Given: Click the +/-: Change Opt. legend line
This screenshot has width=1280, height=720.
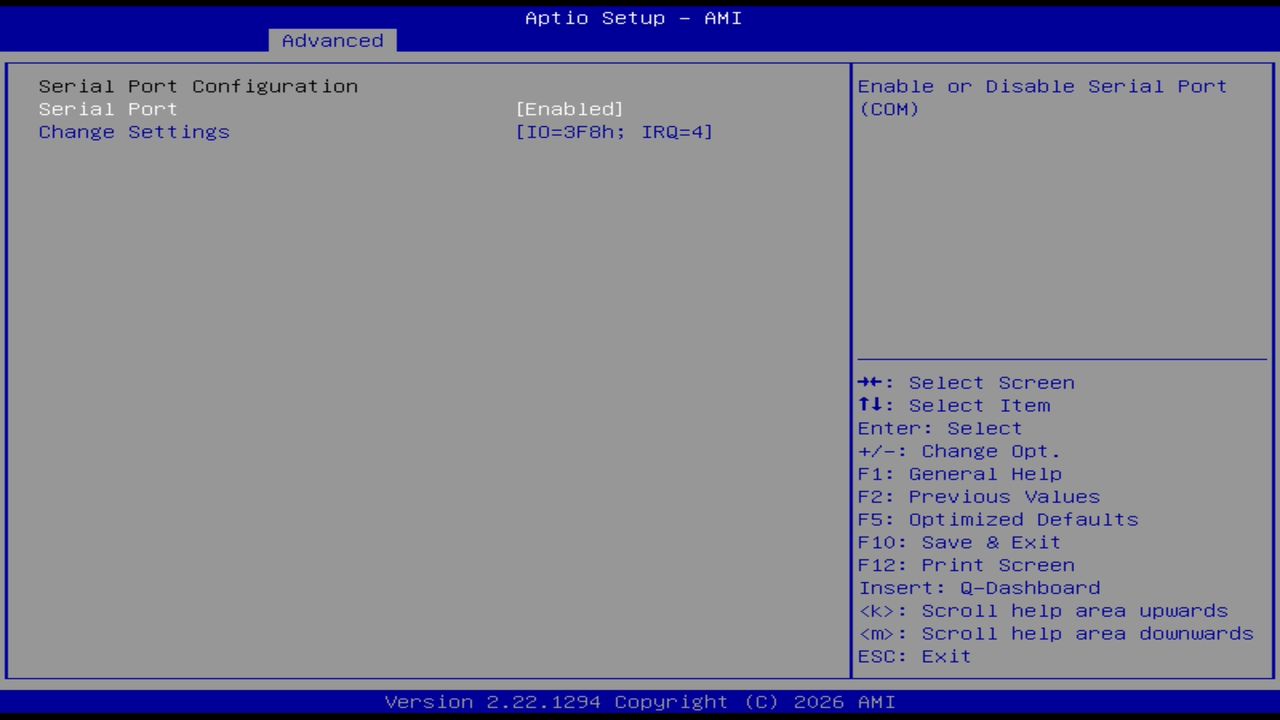Looking at the screenshot, I should point(958,451).
